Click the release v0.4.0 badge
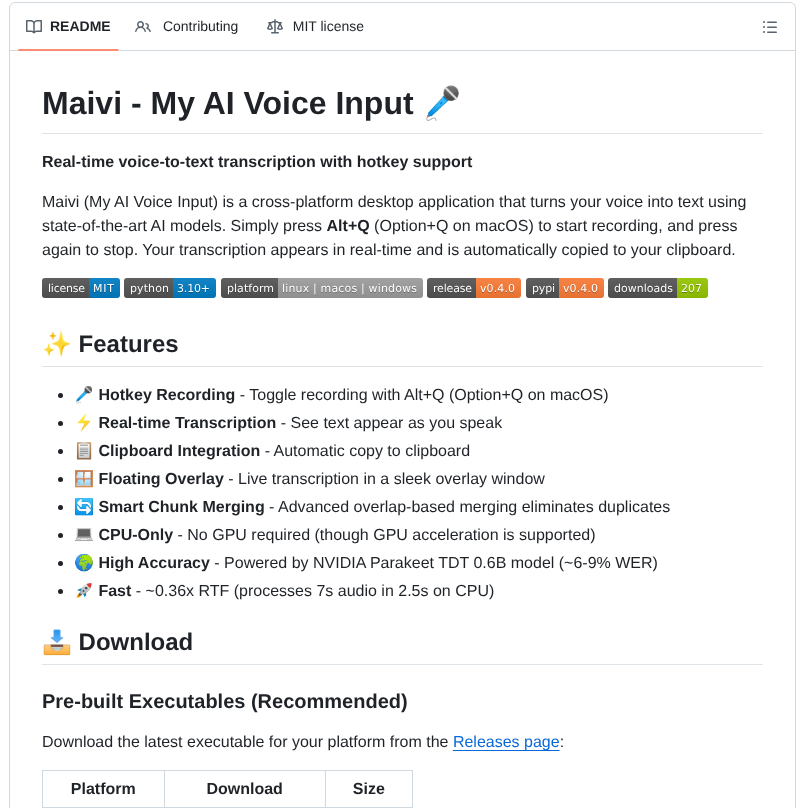This screenshot has height=808, width=808. tap(473, 288)
